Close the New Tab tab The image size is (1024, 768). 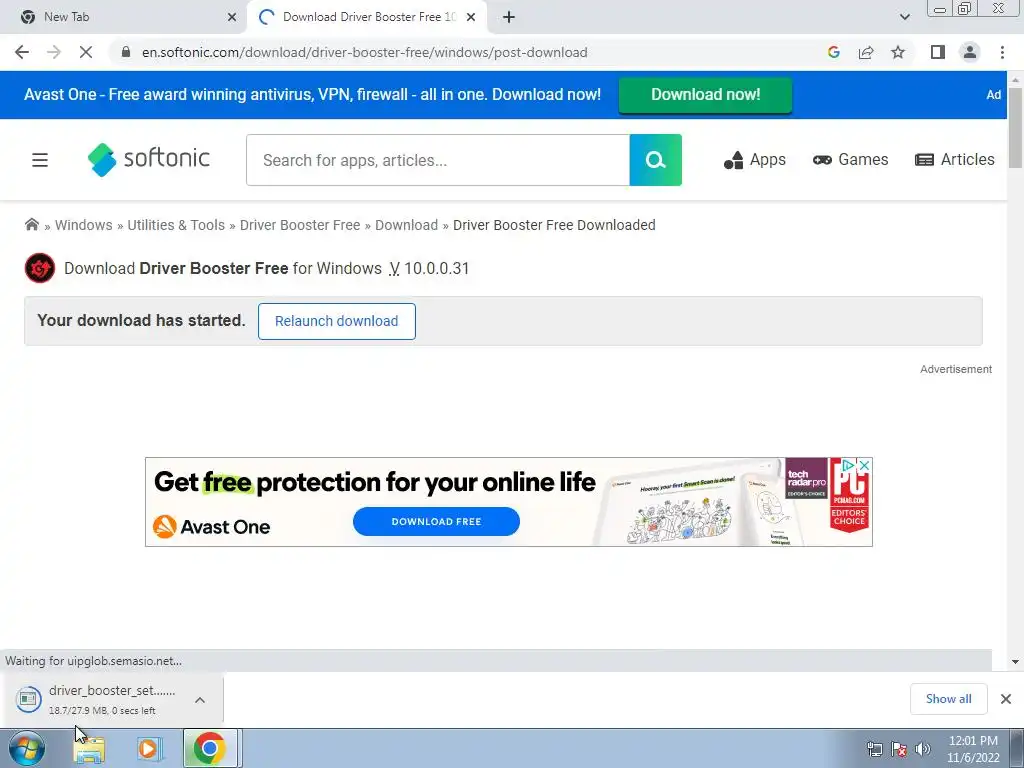coord(232,17)
